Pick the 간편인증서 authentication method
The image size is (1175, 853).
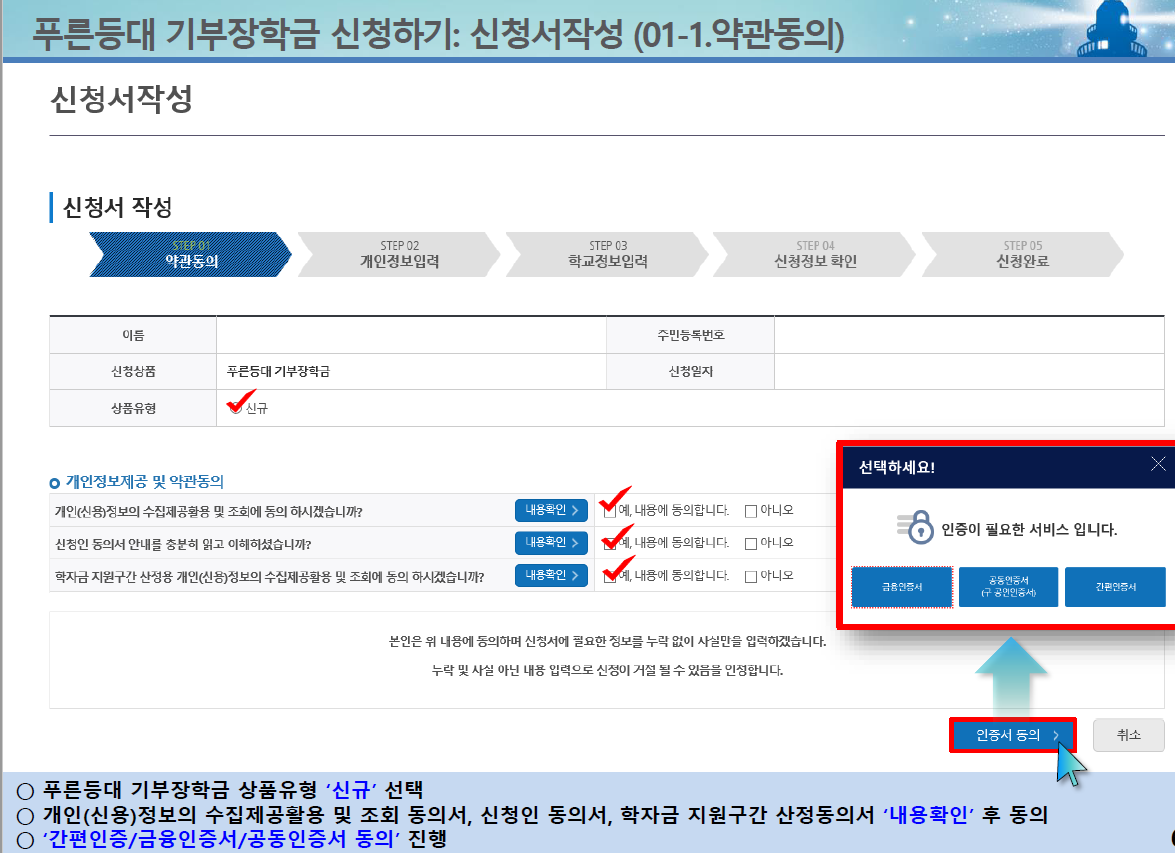pos(1115,587)
